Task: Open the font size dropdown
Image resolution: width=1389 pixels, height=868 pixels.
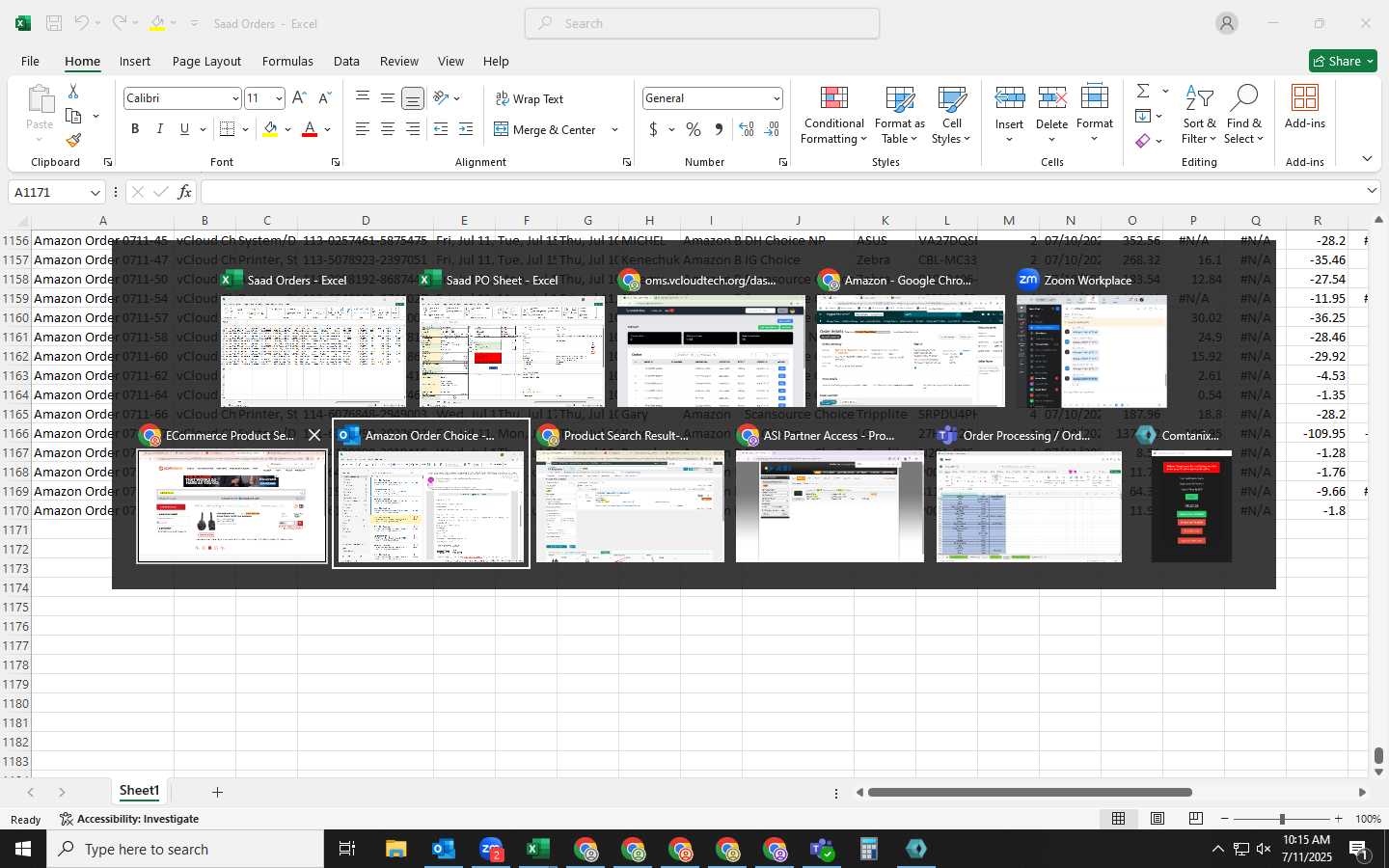Action: click(279, 98)
